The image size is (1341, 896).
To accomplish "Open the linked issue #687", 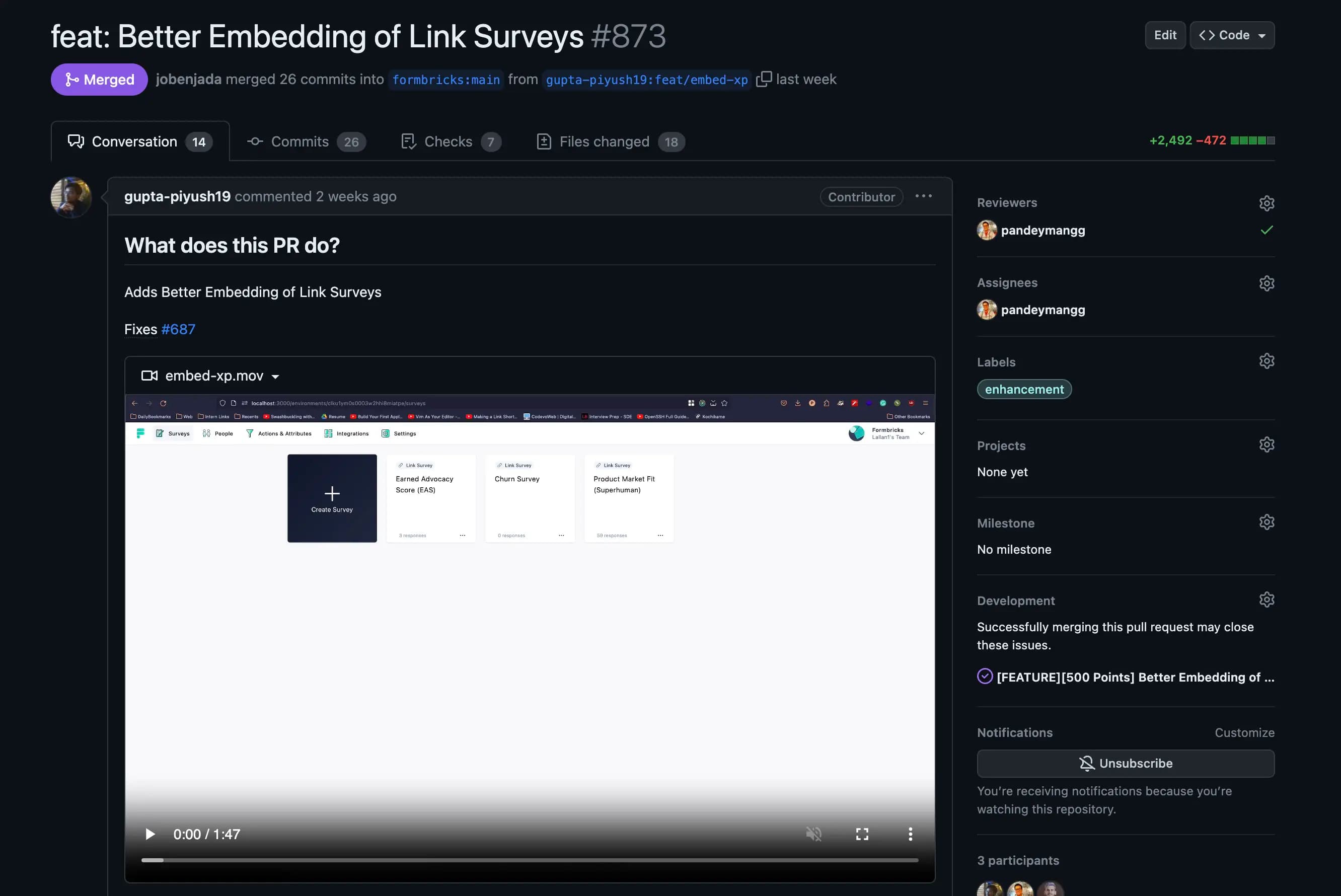I will 178,328.
